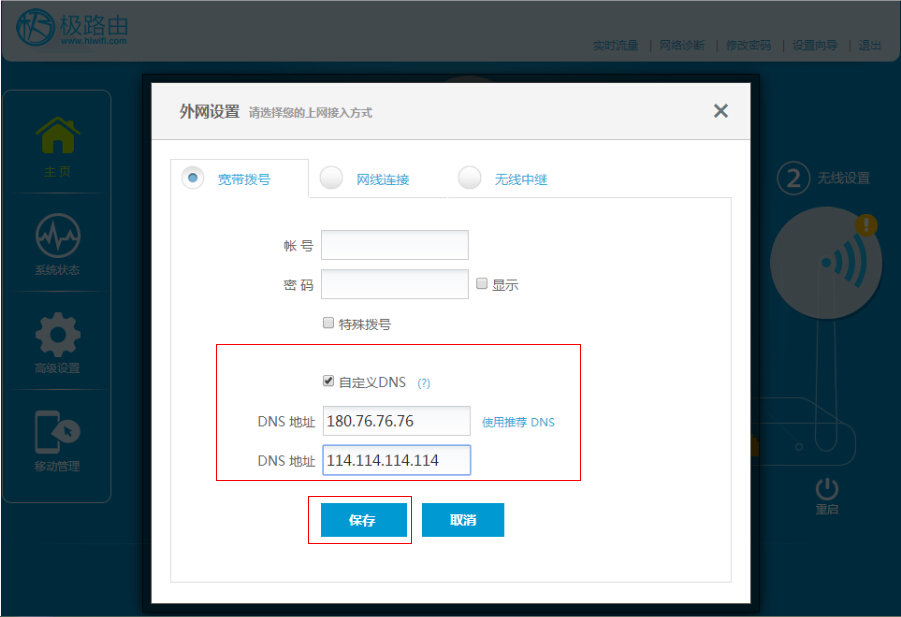
Task: Open 网络诊断 in the top menu
Action: tap(681, 45)
